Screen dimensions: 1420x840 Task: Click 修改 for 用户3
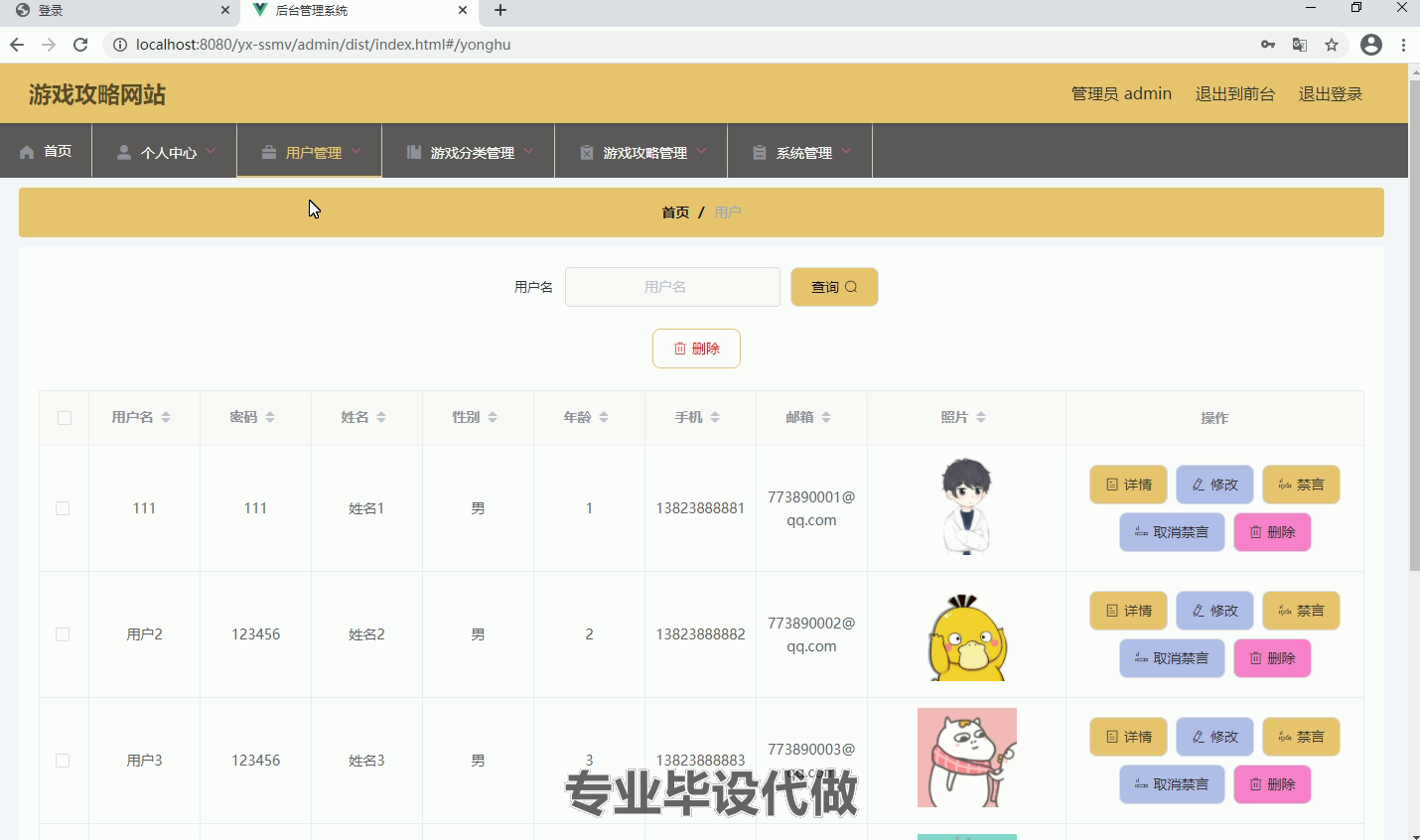[x=1214, y=737]
